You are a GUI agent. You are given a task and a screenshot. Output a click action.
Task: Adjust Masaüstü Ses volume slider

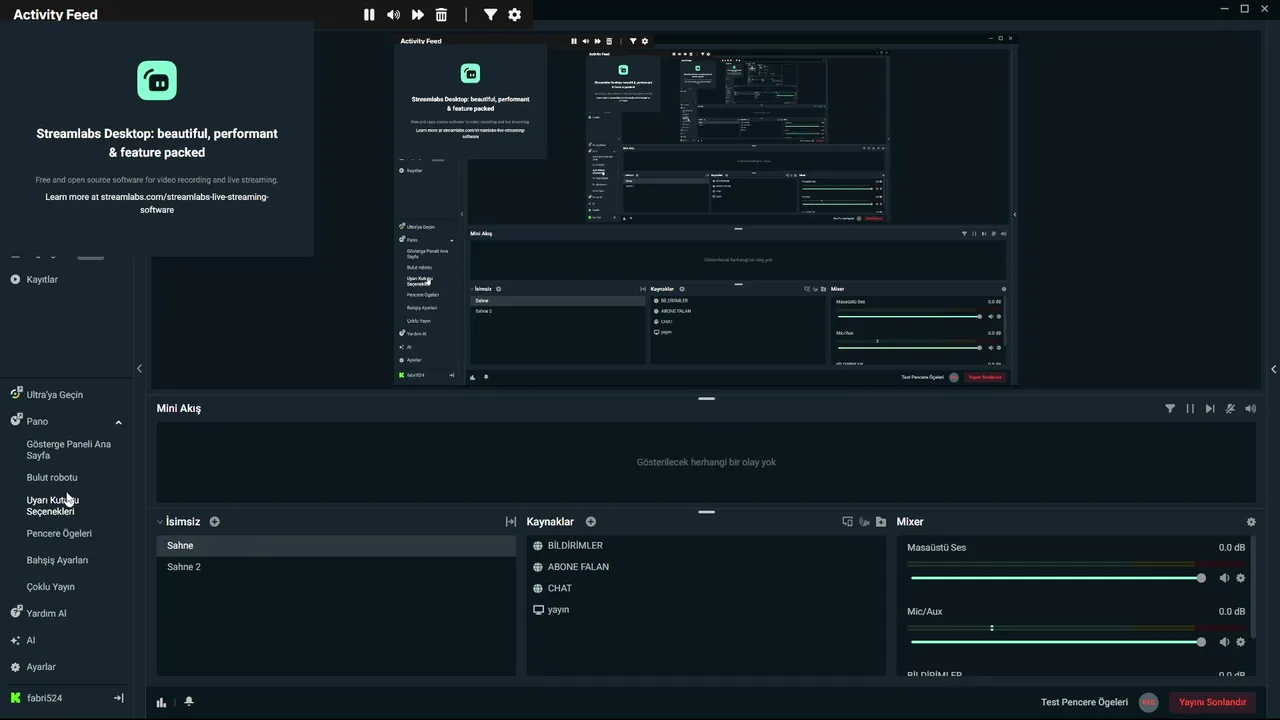(x=1058, y=578)
